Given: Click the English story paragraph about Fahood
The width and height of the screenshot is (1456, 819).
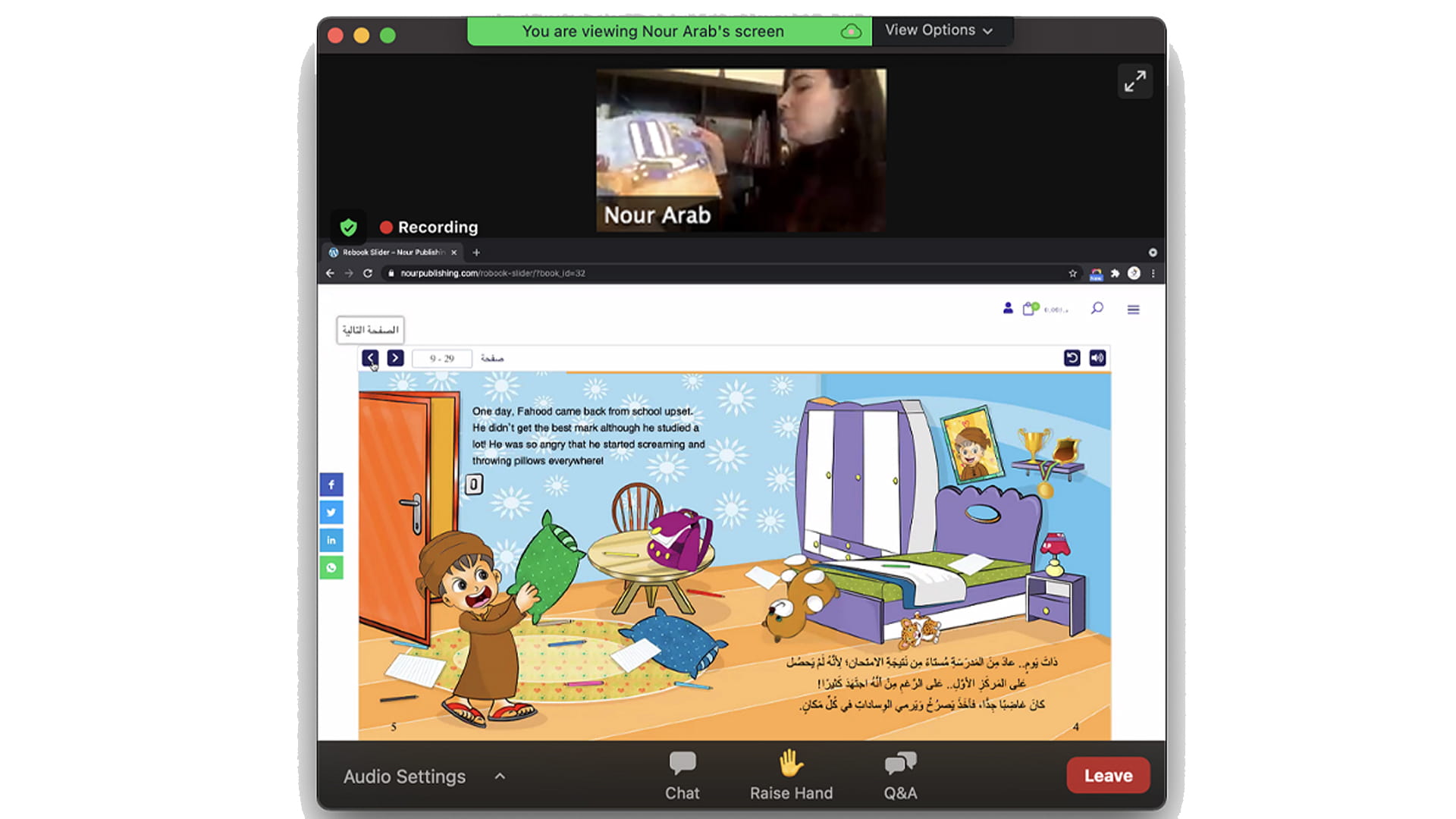Looking at the screenshot, I should (588, 436).
